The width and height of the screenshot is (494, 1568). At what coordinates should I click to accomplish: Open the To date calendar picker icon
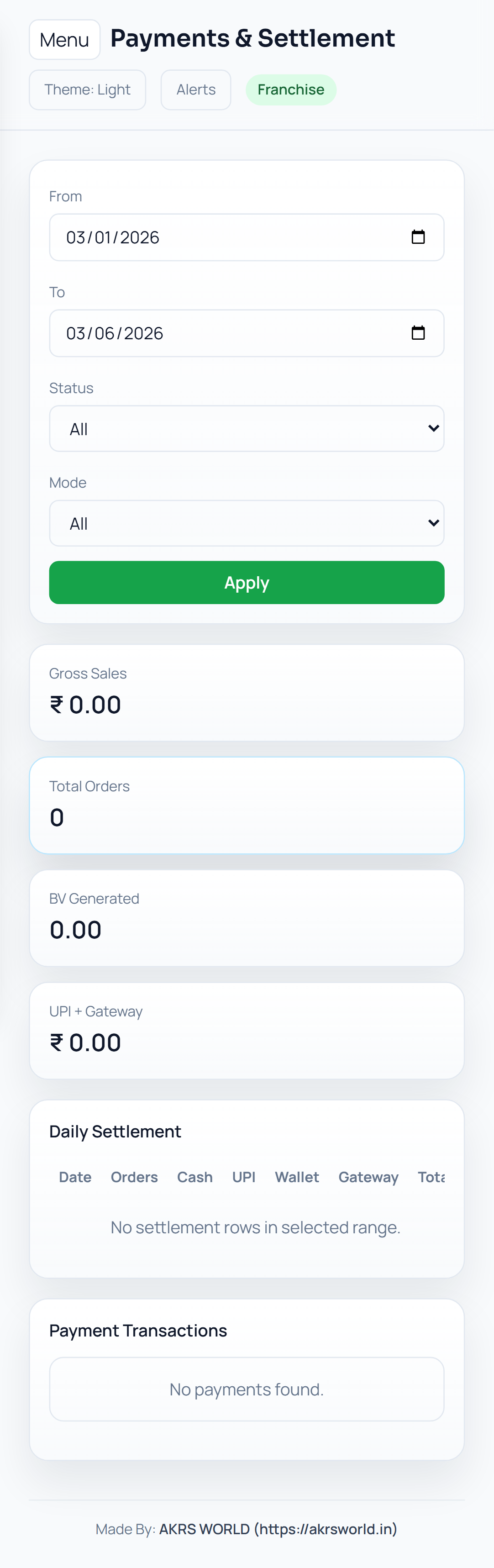tap(418, 333)
